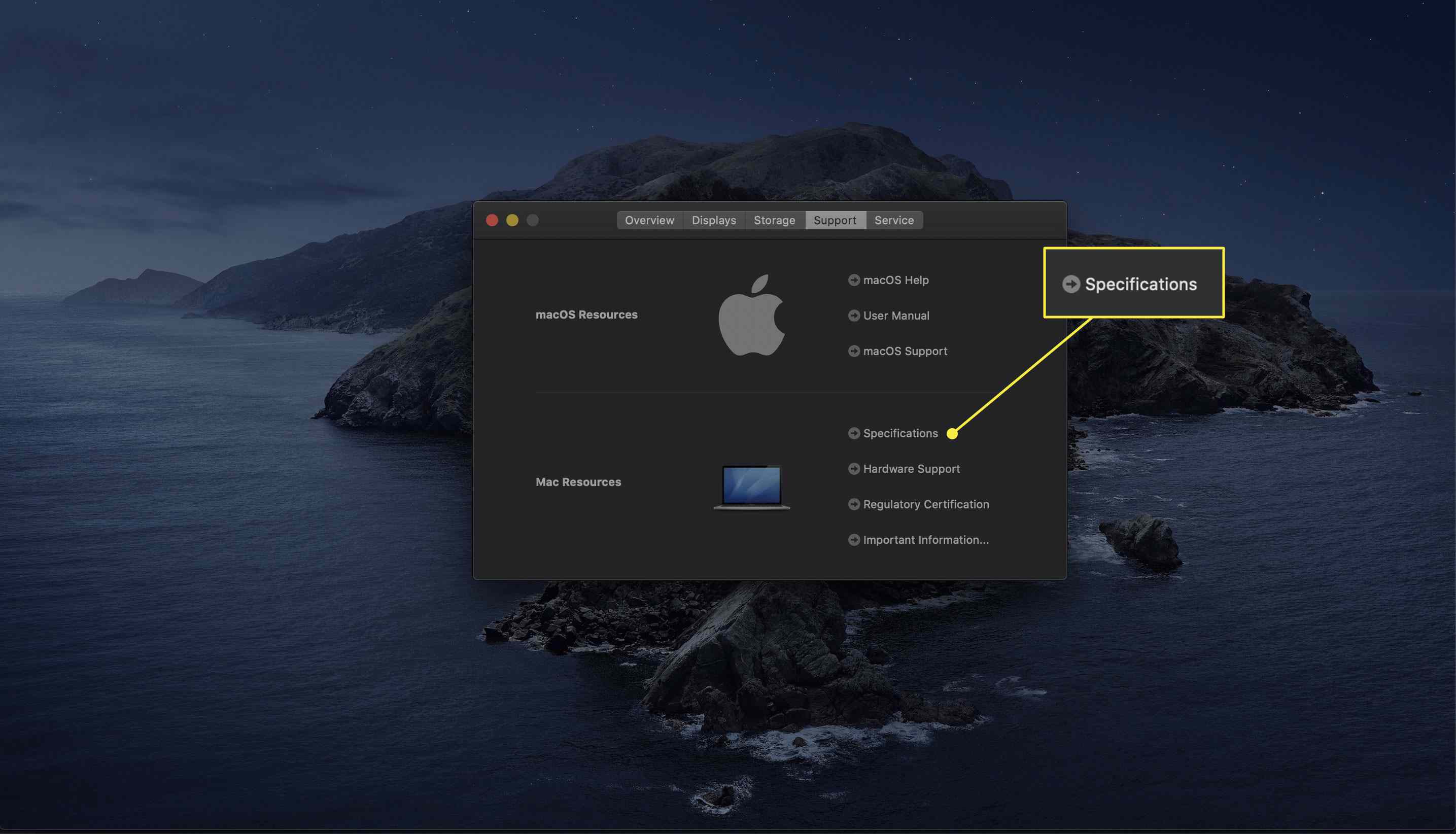Open Specifications link under Mac Resources
Image resolution: width=1456 pixels, height=834 pixels.
click(x=898, y=432)
